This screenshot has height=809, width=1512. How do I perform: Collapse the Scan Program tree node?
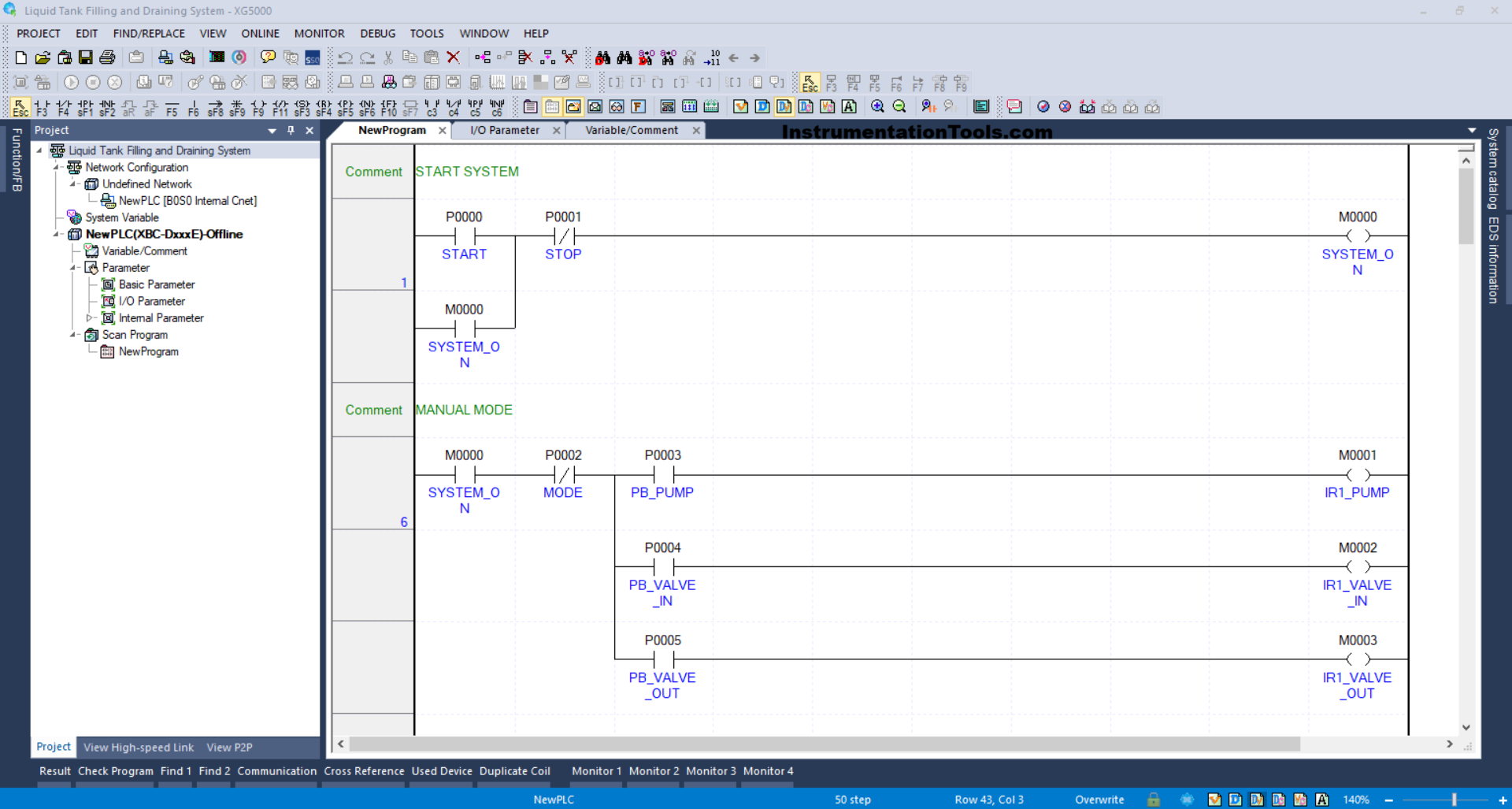73,335
